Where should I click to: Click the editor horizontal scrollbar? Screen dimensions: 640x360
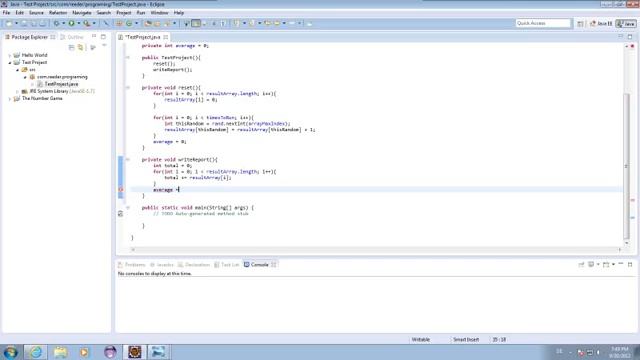[376, 249]
